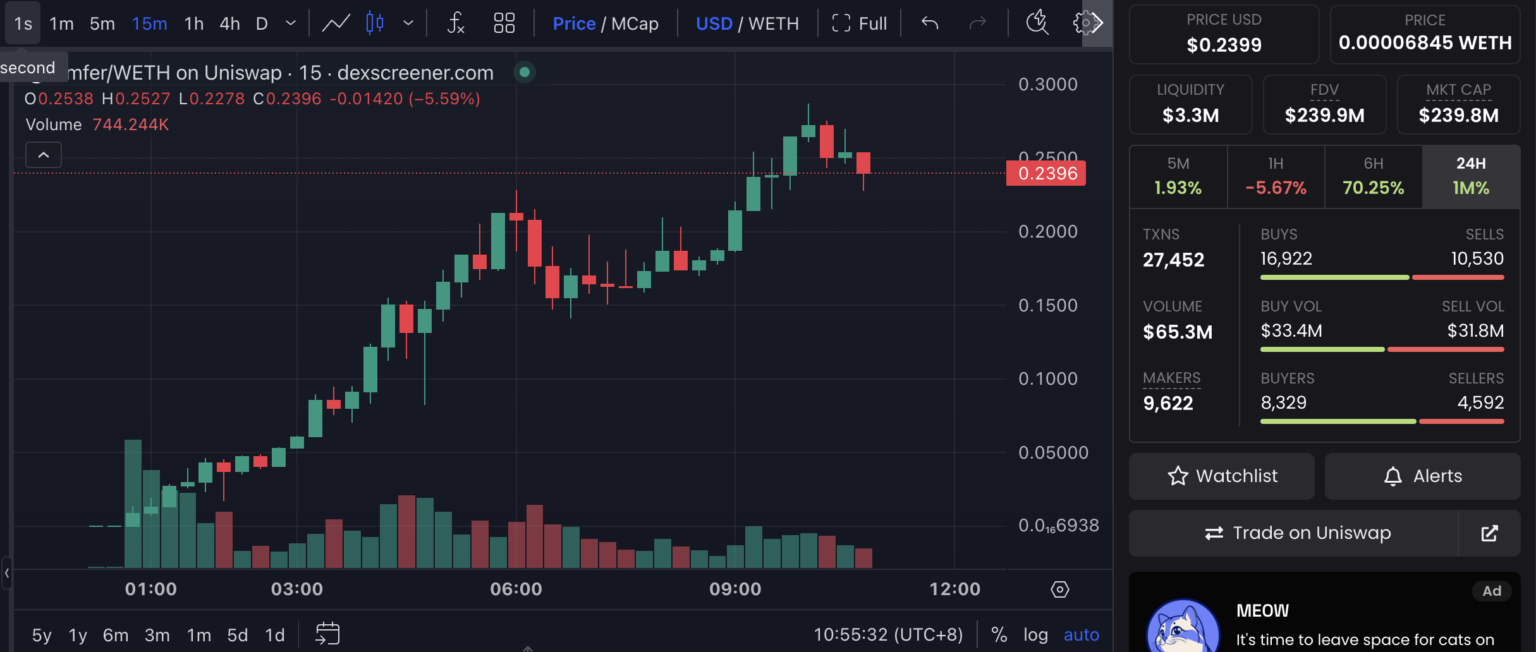1536x652 pixels.
Task: Toggle auto price scaling
Action: [1081, 634]
